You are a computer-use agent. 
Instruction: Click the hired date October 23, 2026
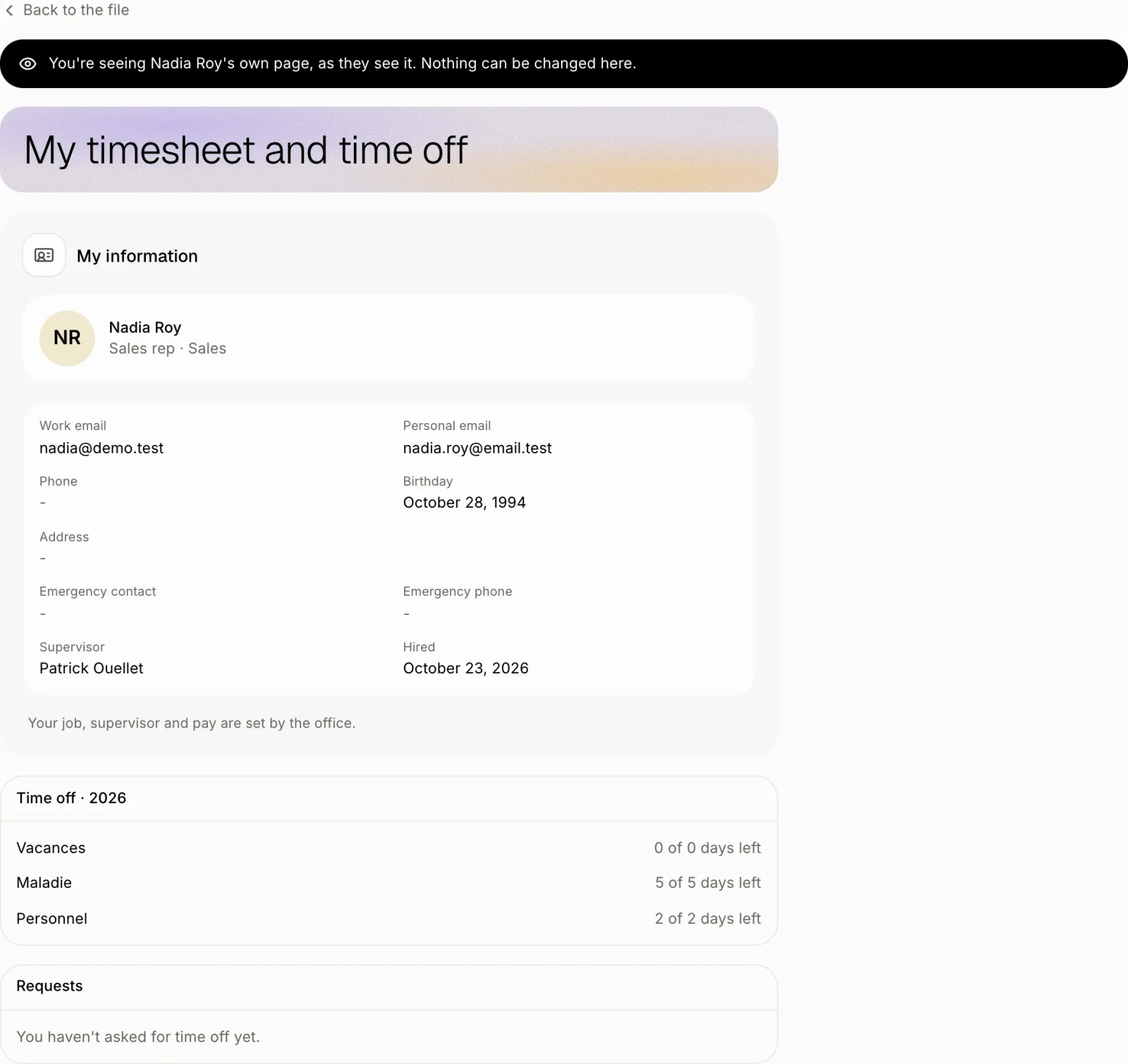pos(466,668)
